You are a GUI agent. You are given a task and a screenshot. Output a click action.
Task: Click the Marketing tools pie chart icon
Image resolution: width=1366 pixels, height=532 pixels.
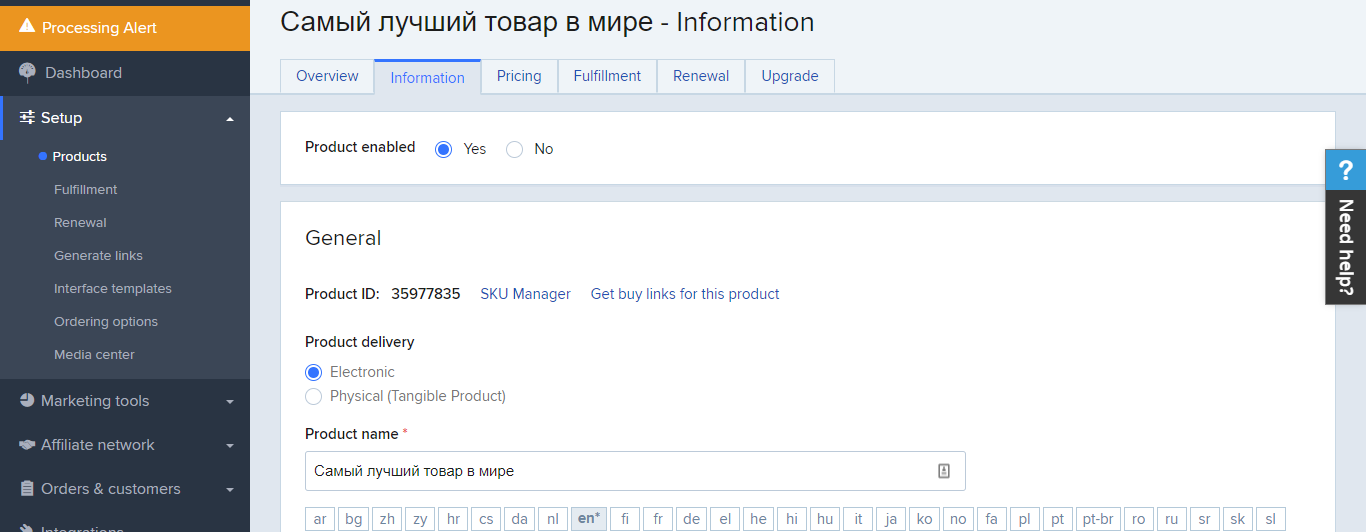coord(27,401)
